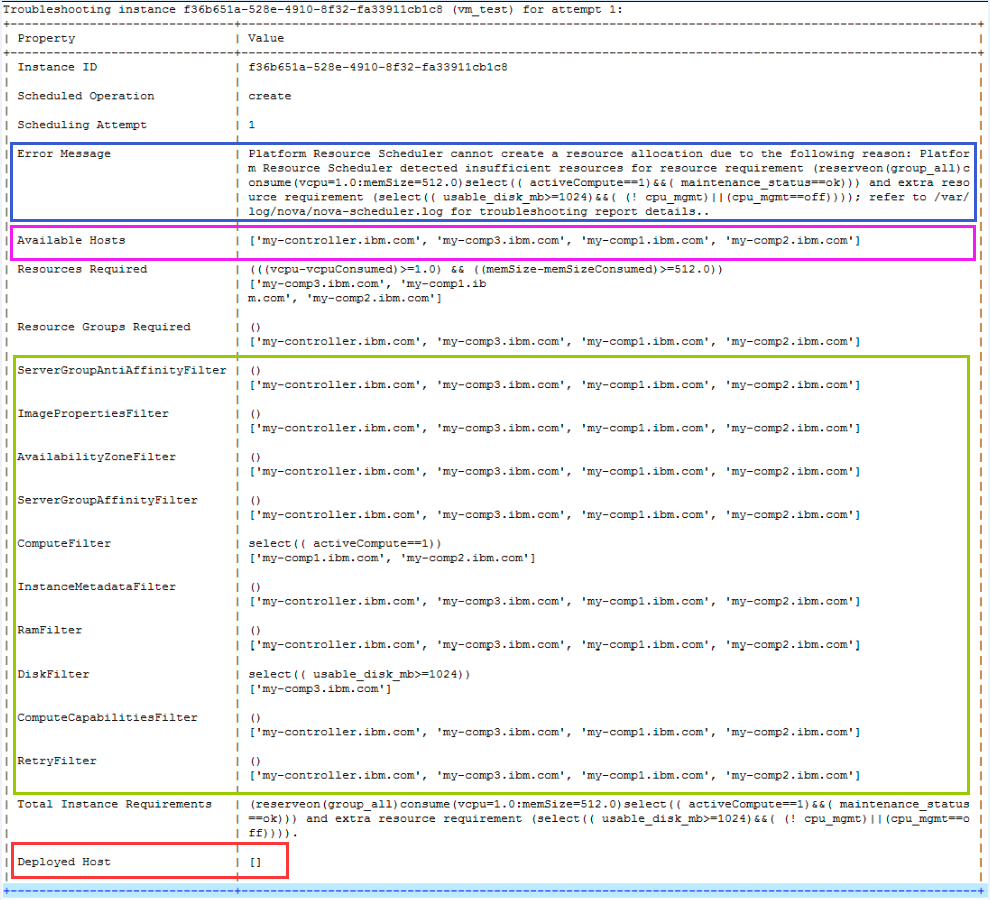
Task: Select the 'Resource Groups Required' label
Action: (x=104, y=327)
